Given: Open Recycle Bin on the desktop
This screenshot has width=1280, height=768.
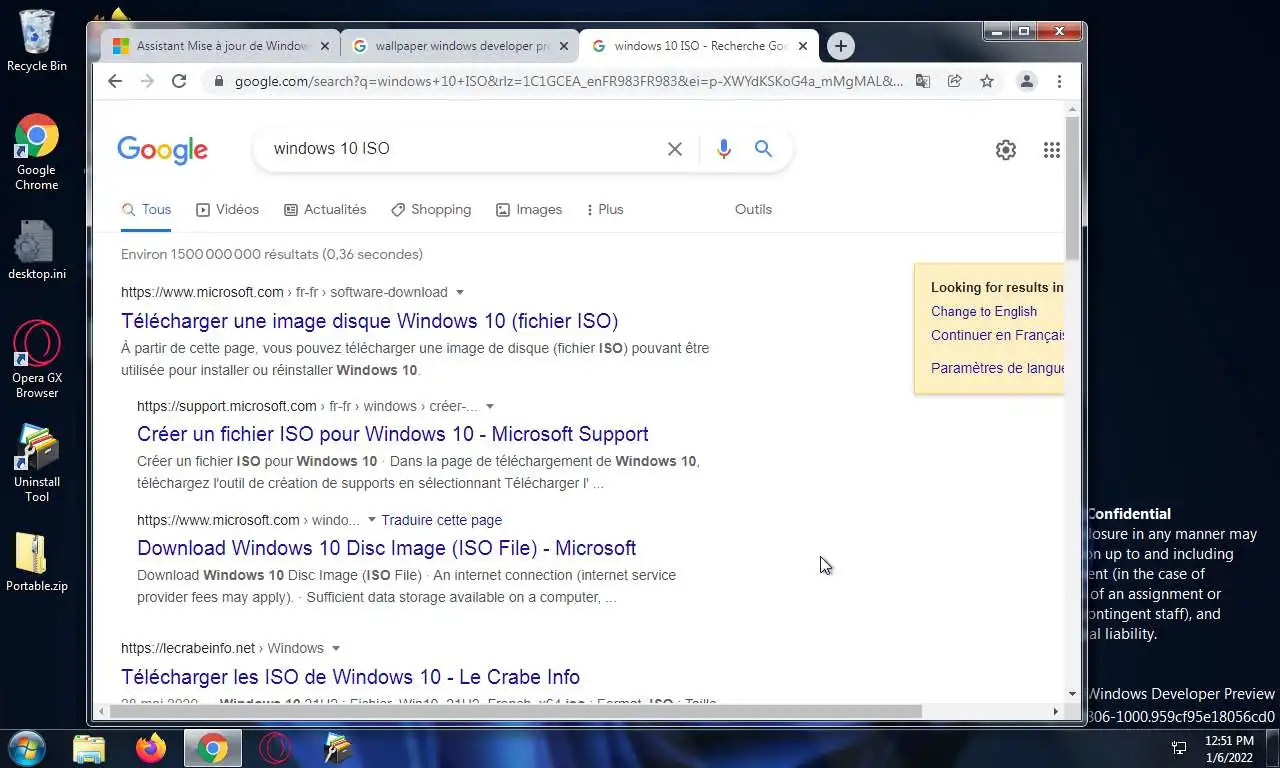Looking at the screenshot, I should click(37, 41).
